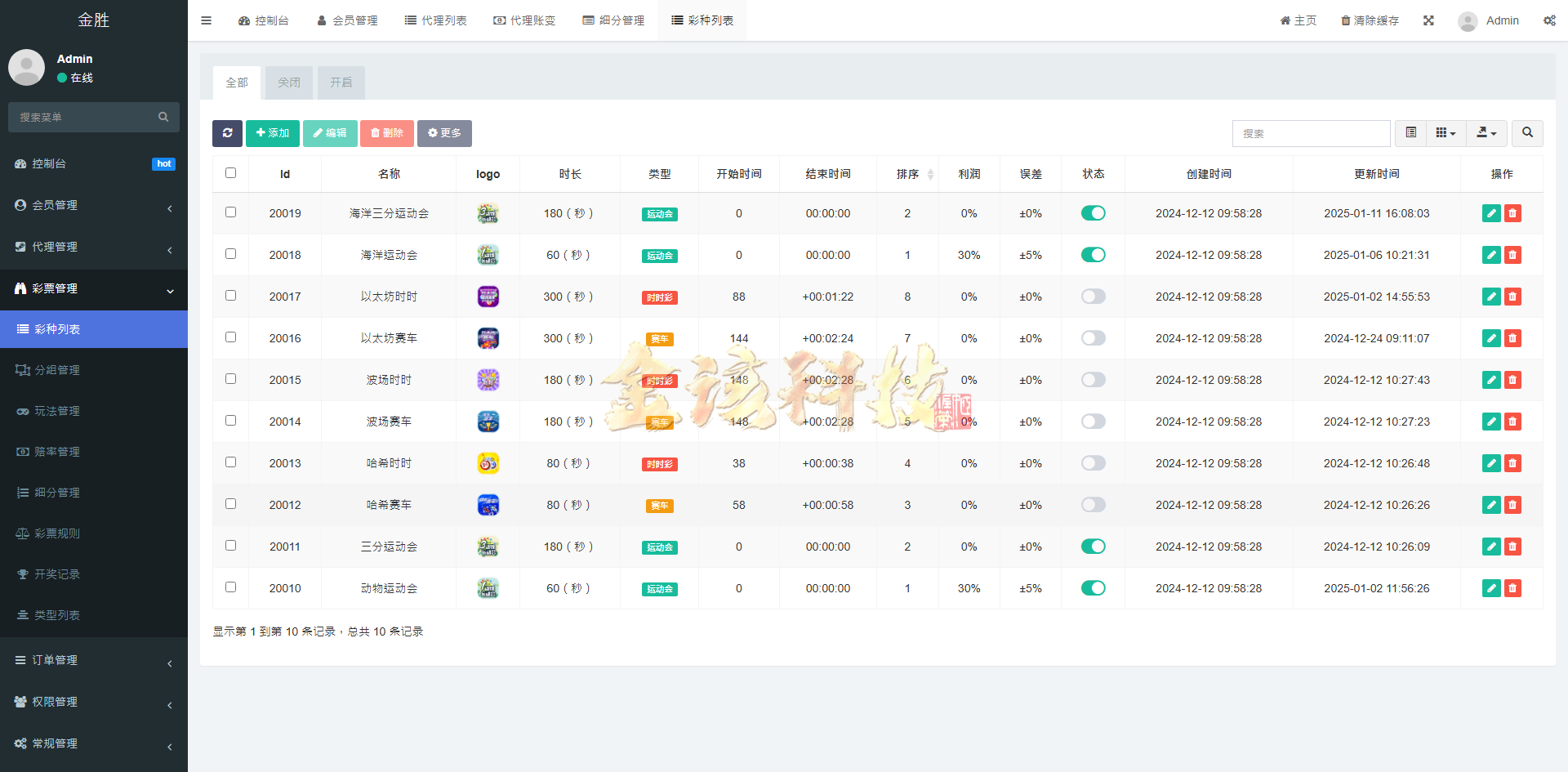Click the green 添加 button
The height and width of the screenshot is (772, 1568).
tap(273, 133)
